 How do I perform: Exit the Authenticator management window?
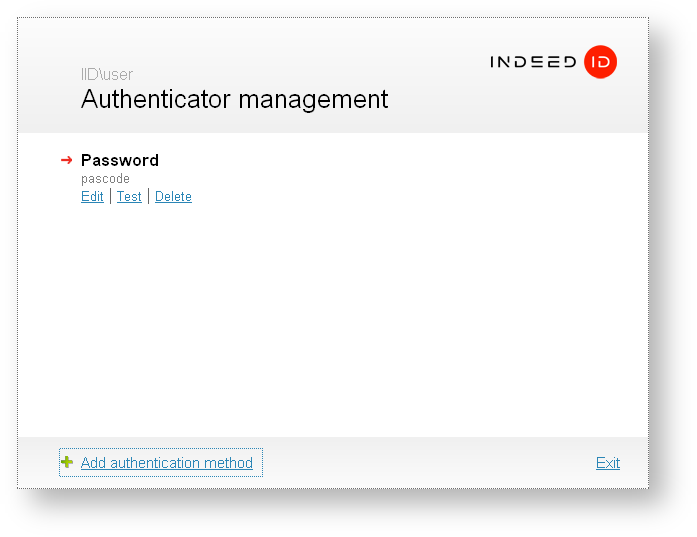click(608, 463)
